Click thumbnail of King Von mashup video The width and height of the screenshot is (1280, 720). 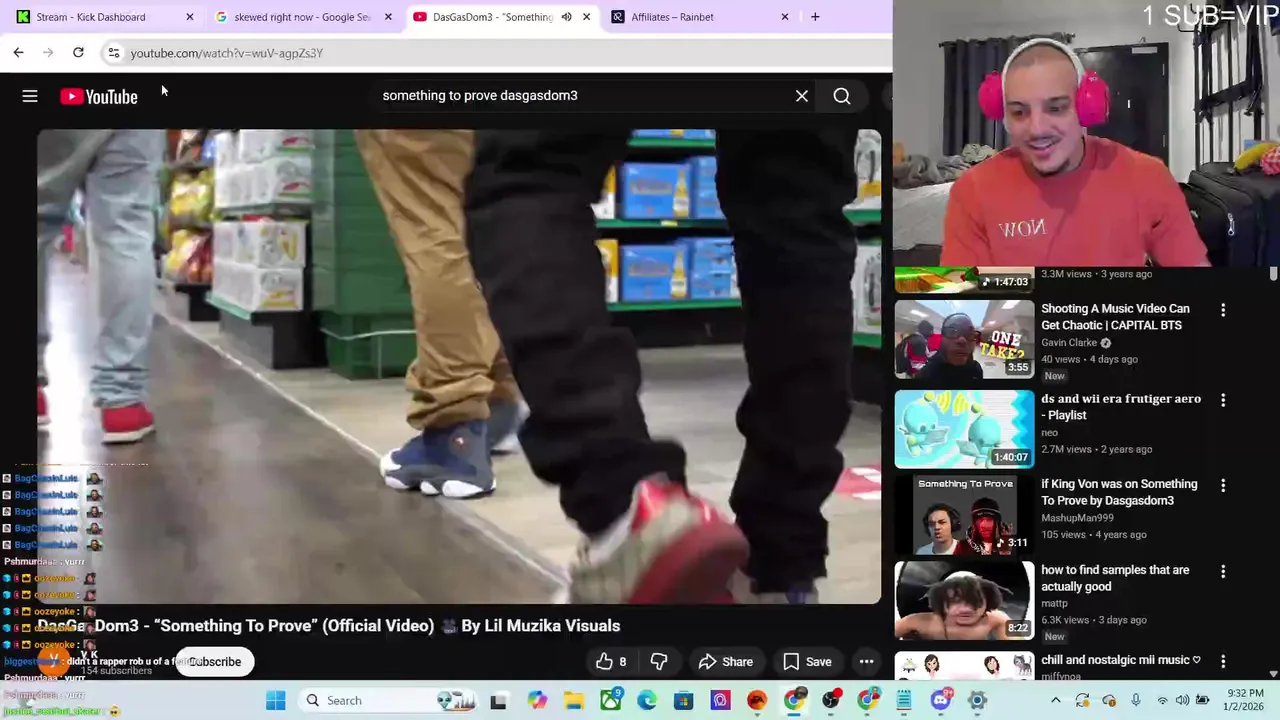click(964, 515)
